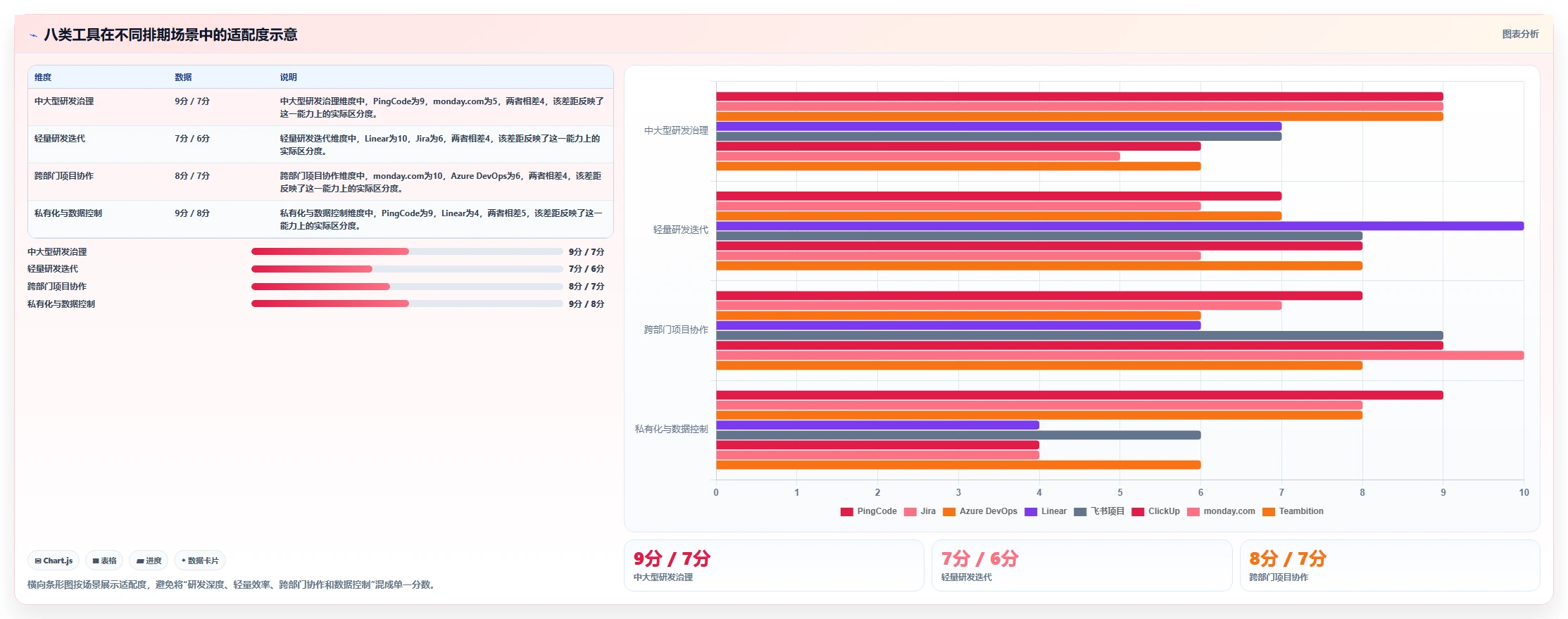
Task: Click the footer caption starting 横向条形图按场景
Action: [232, 585]
